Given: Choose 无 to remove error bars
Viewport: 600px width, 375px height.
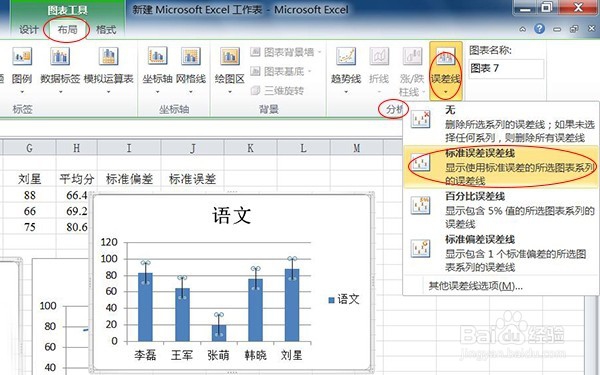Looking at the screenshot, I should pyautogui.click(x=501, y=124).
